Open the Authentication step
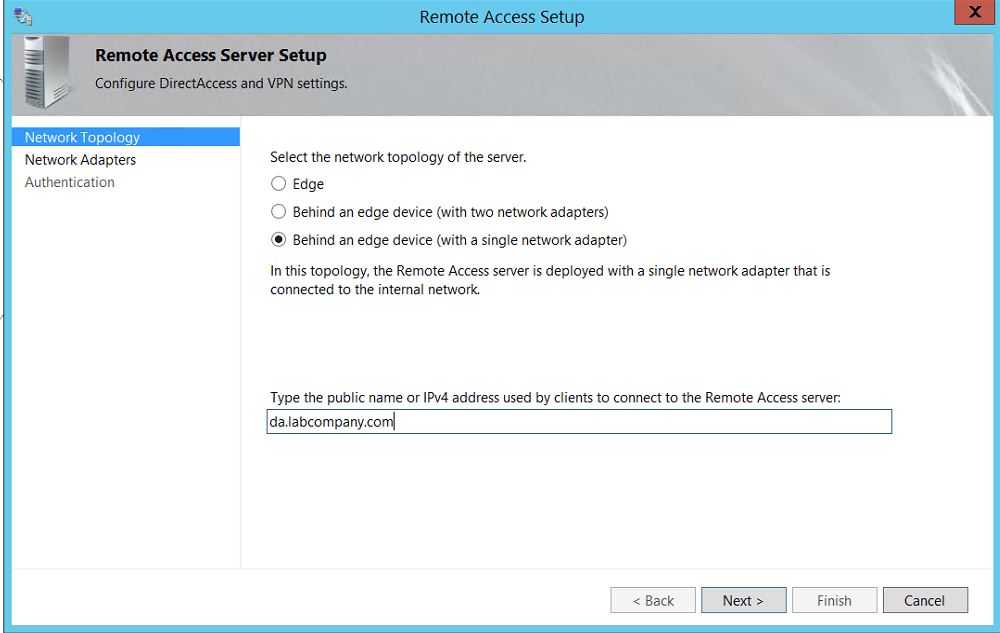1000x633 pixels. pyautogui.click(x=70, y=182)
